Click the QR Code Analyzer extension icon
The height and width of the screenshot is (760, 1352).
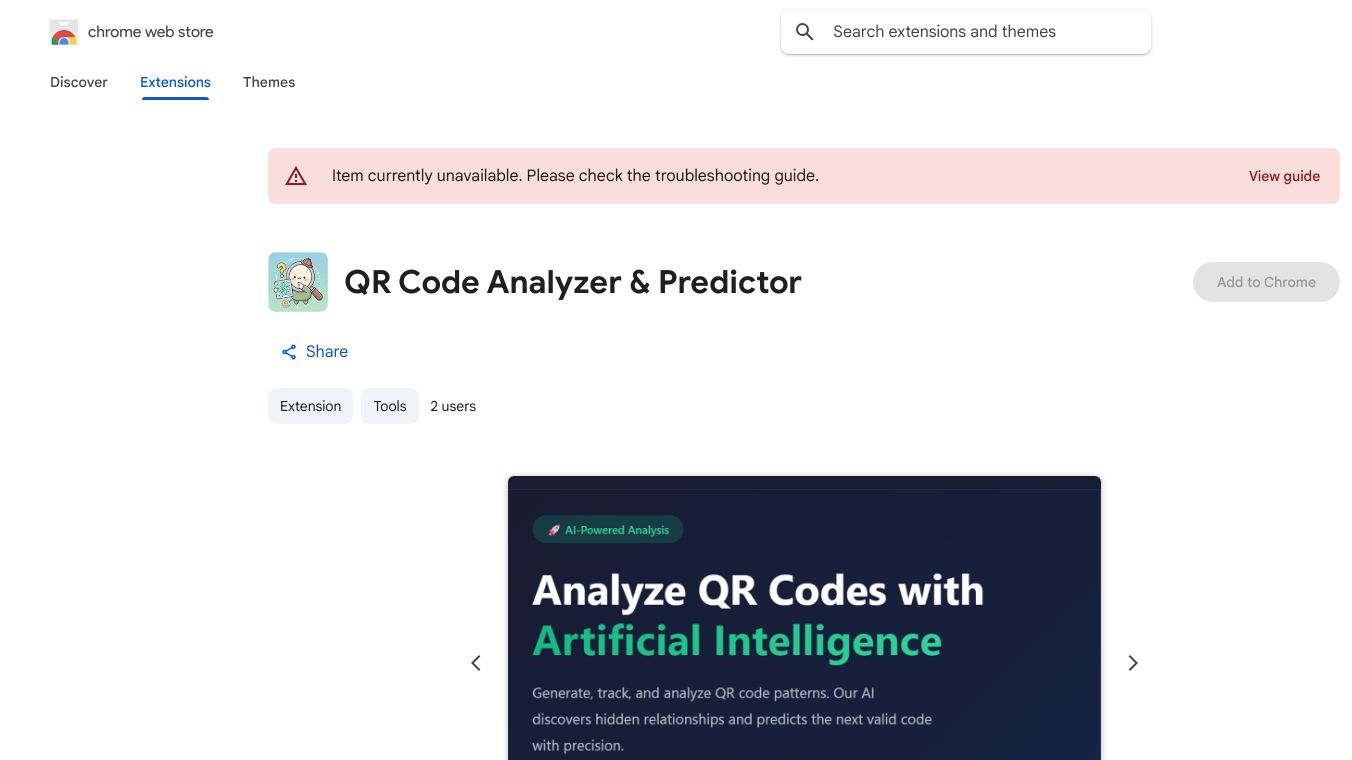[x=297, y=281]
